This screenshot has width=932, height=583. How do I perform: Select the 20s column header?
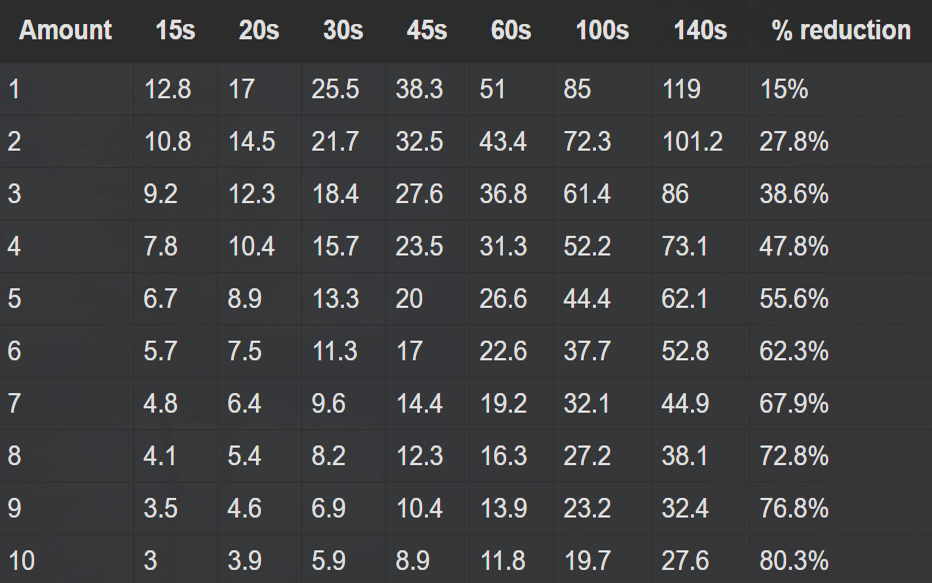pyautogui.click(x=259, y=30)
